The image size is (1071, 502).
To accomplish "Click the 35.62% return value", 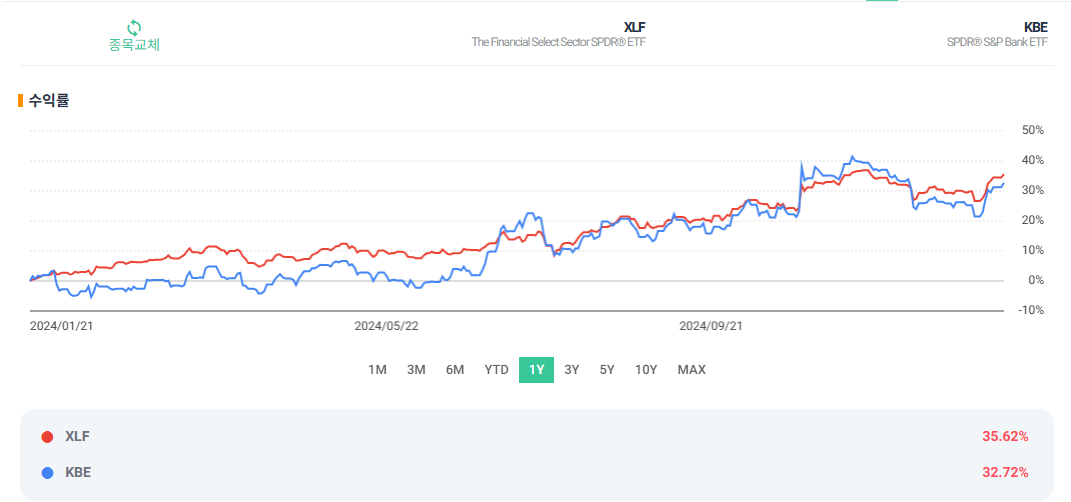I will 1005,437.
